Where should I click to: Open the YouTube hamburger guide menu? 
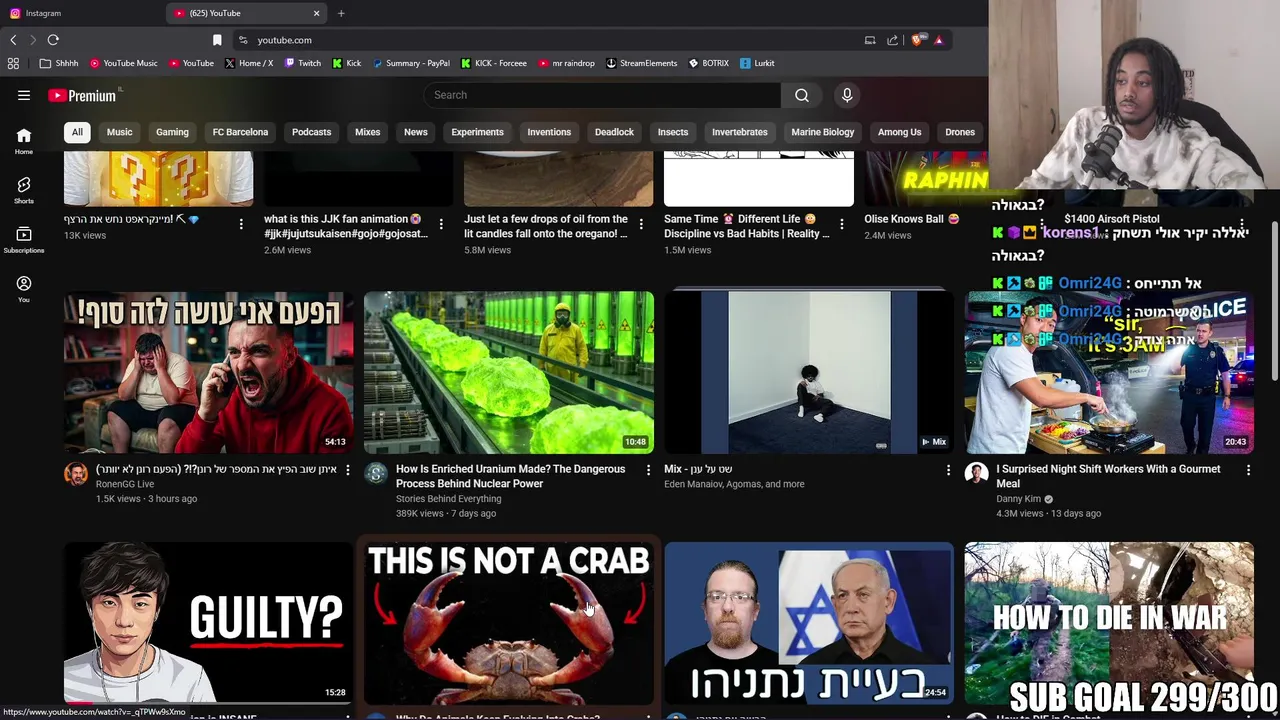tap(24, 95)
